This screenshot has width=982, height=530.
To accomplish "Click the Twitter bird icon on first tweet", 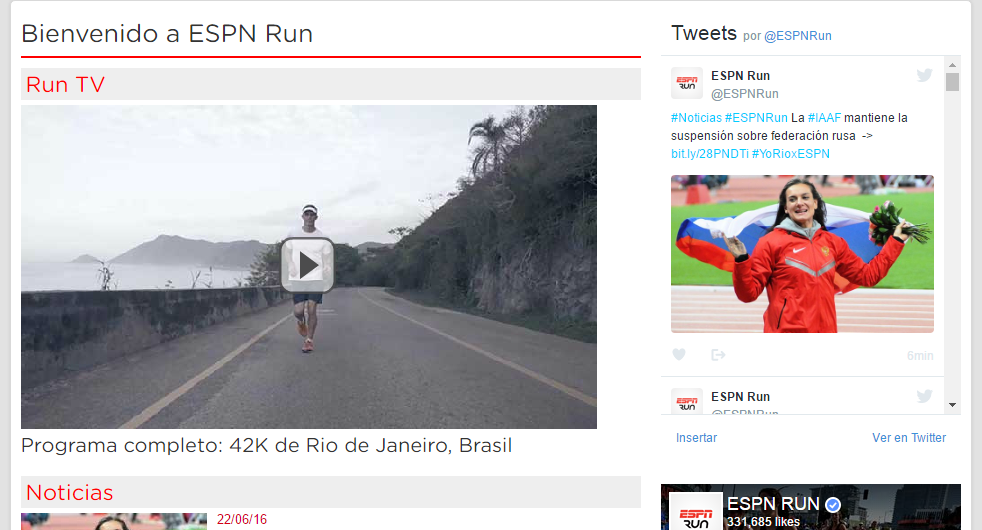I will pyautogui.click(x=924, y=75).
